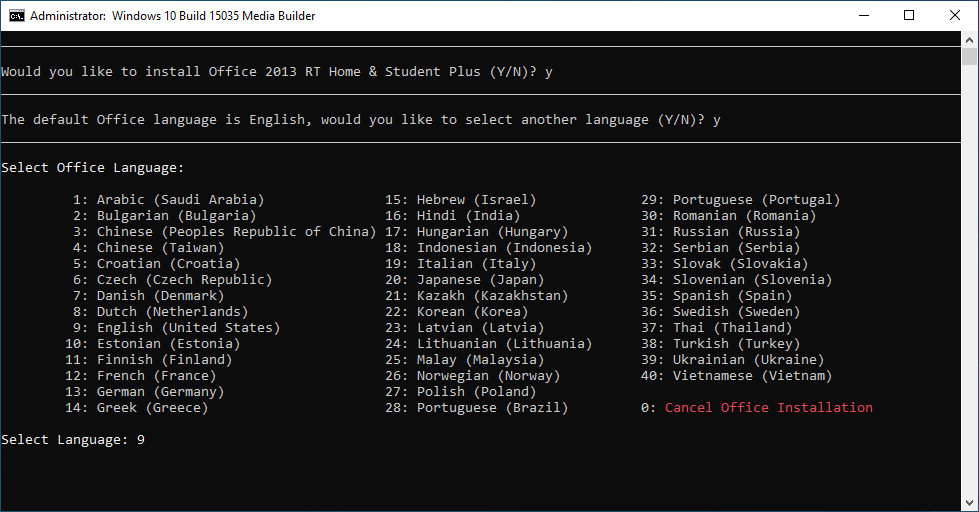This screenshot has width=979, height=512.
Task: Click the 'Japanese (Japan)' language entry
Action: (480, 280)
